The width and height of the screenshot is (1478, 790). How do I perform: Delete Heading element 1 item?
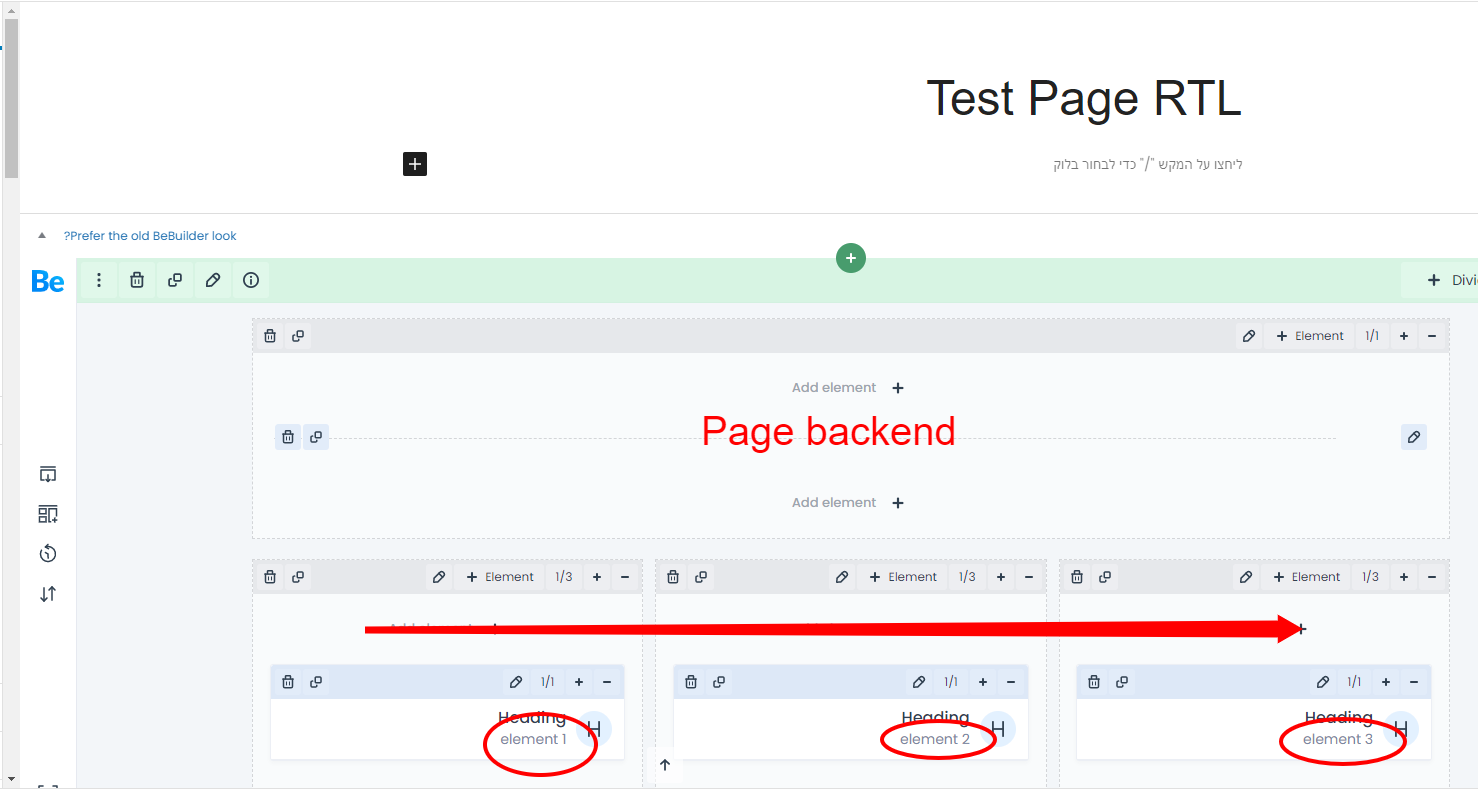click(x=288, y=682)
